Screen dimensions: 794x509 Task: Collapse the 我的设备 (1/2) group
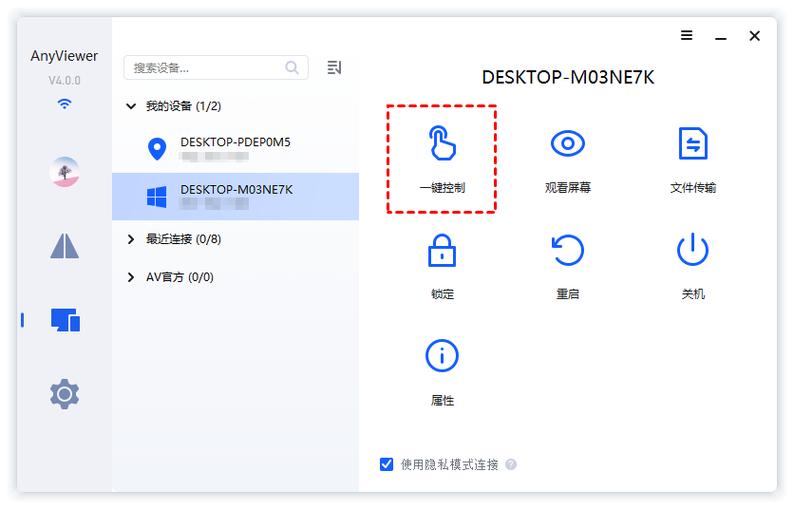131,106
